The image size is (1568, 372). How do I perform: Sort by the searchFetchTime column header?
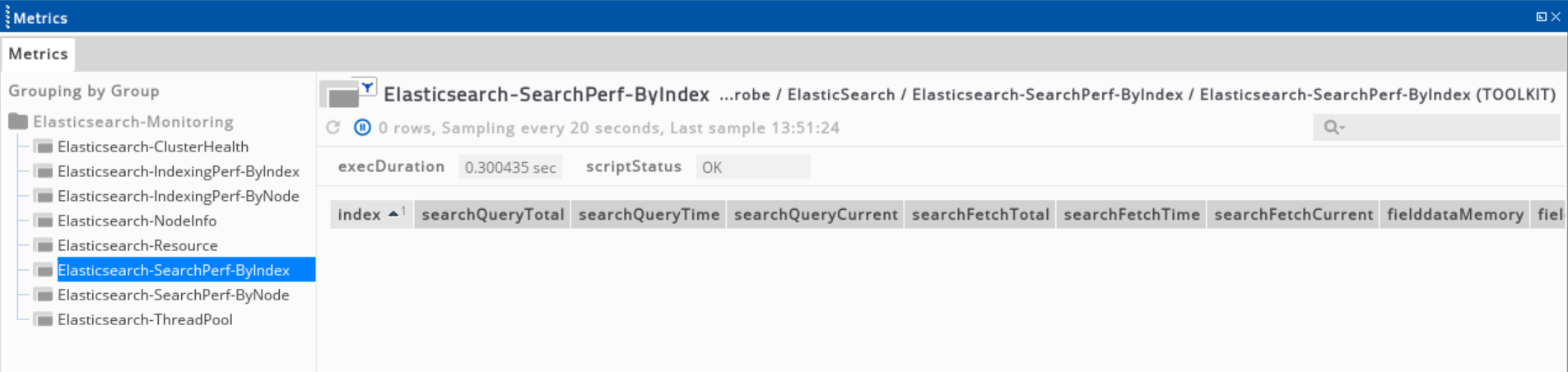(x=1131, y=215)
